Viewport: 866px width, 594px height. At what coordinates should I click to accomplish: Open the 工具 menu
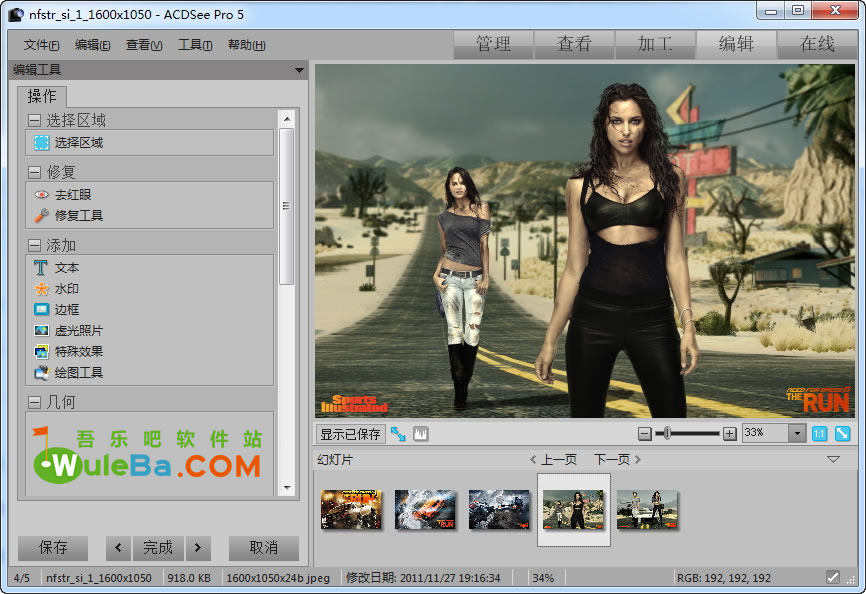coord(195,45)
